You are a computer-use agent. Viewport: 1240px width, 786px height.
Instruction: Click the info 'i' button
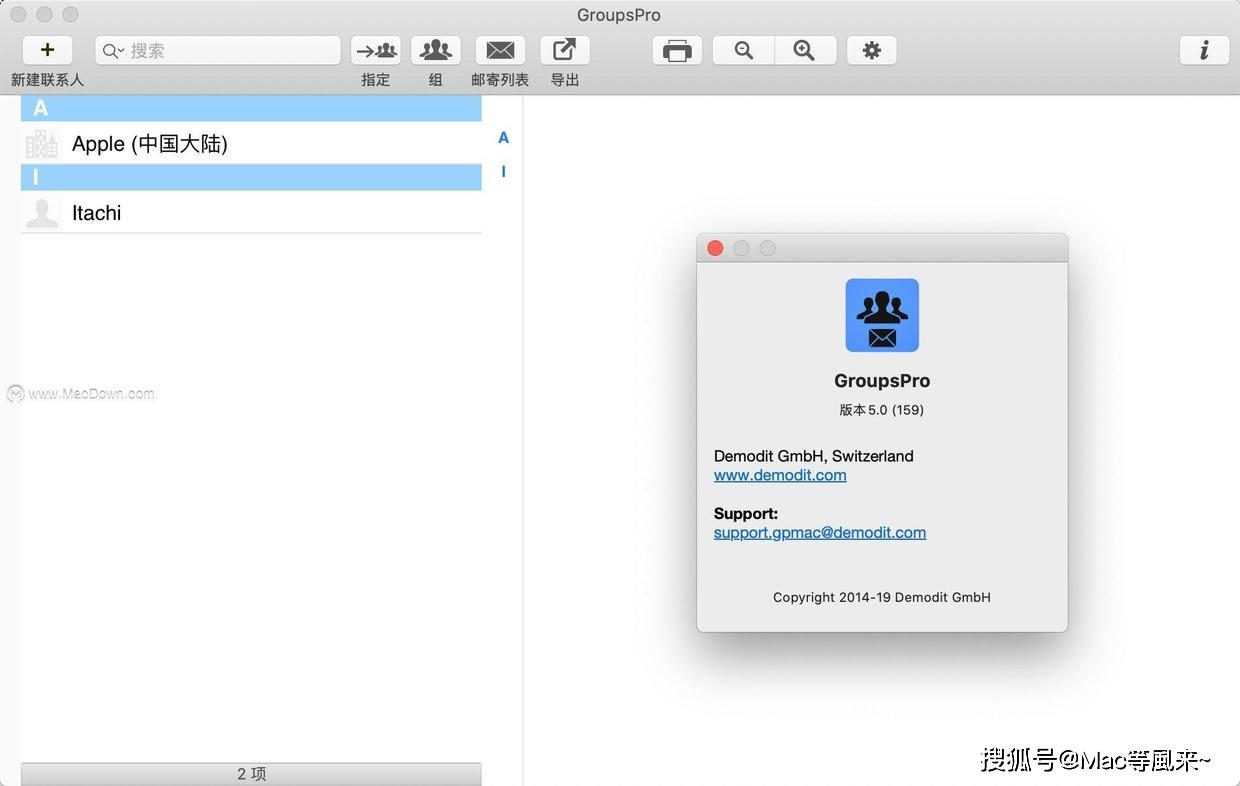point(1204,50)
